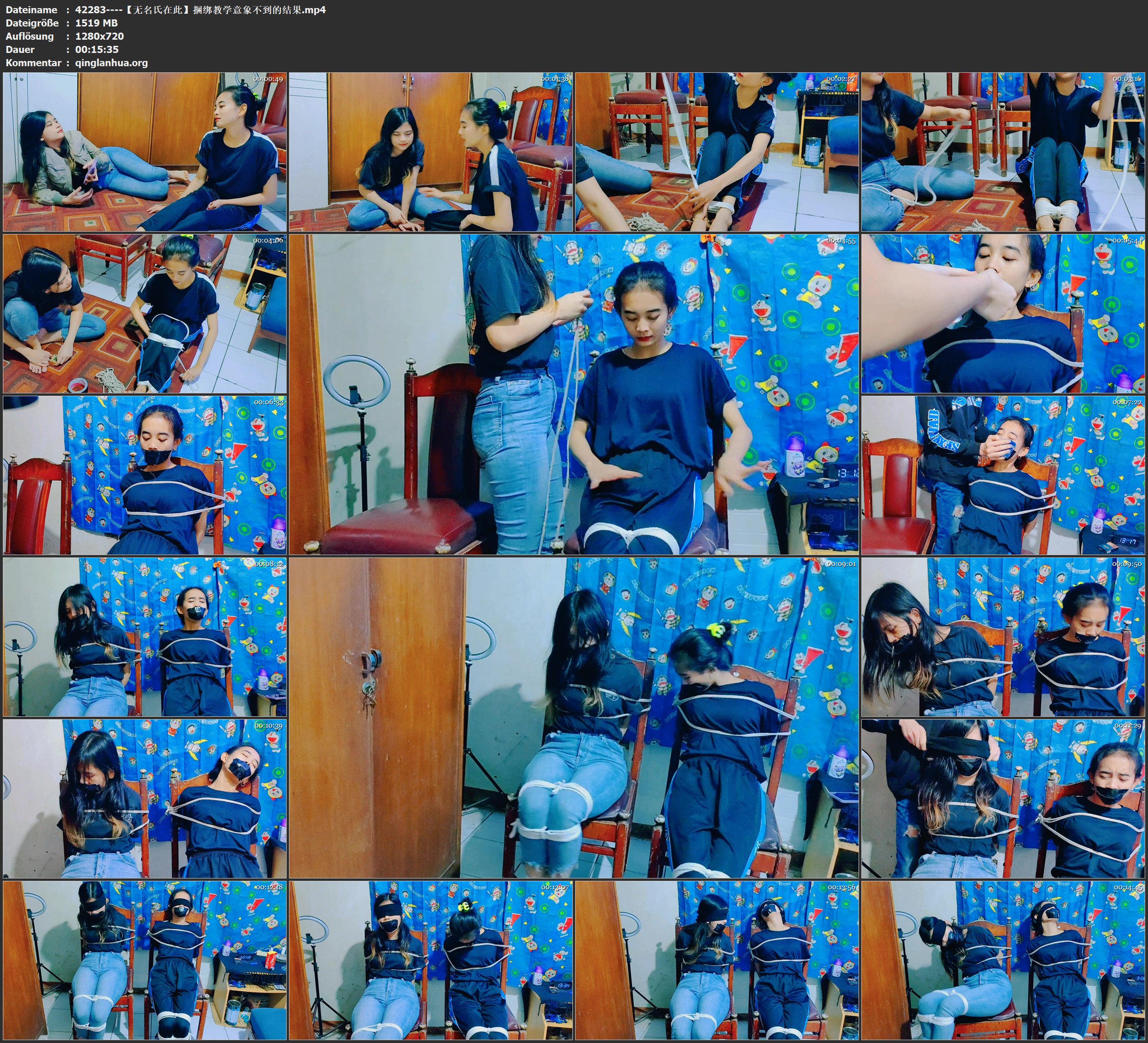The image size is (1148, 1043).
Task: Open the thumbnail stamped 00:08:12
Action: point(145,637)
